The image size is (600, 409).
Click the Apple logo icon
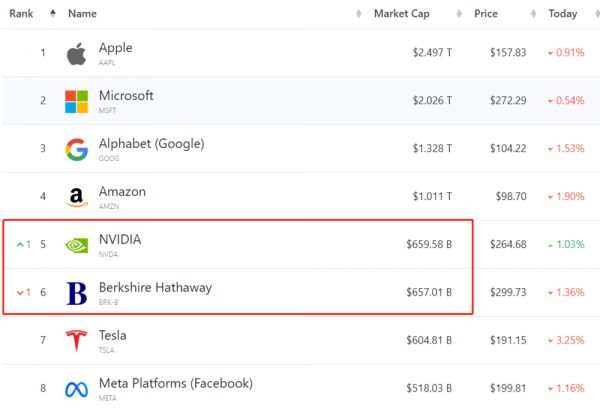click(x=76, y=53)
